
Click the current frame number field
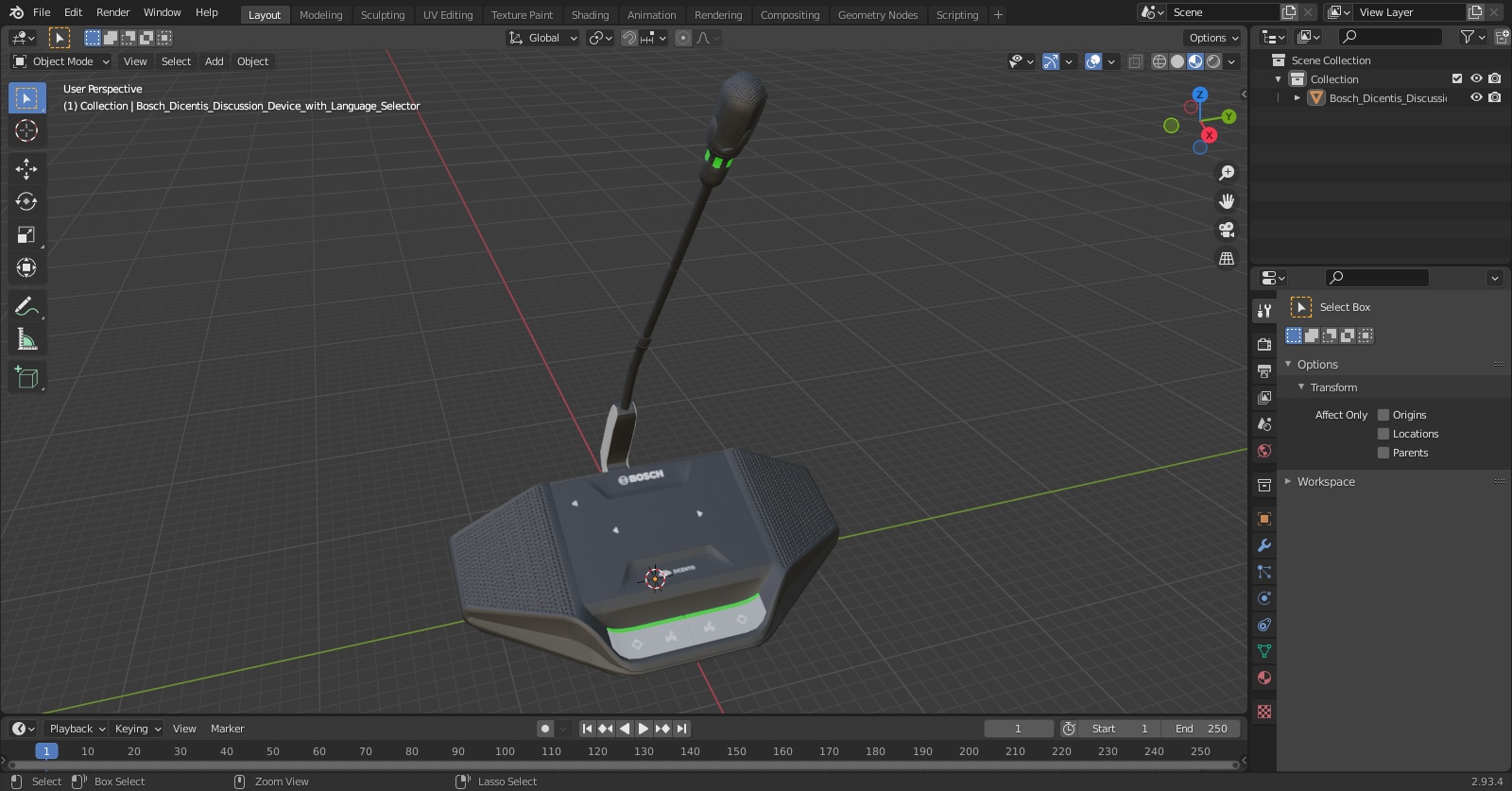(1018, 729)
